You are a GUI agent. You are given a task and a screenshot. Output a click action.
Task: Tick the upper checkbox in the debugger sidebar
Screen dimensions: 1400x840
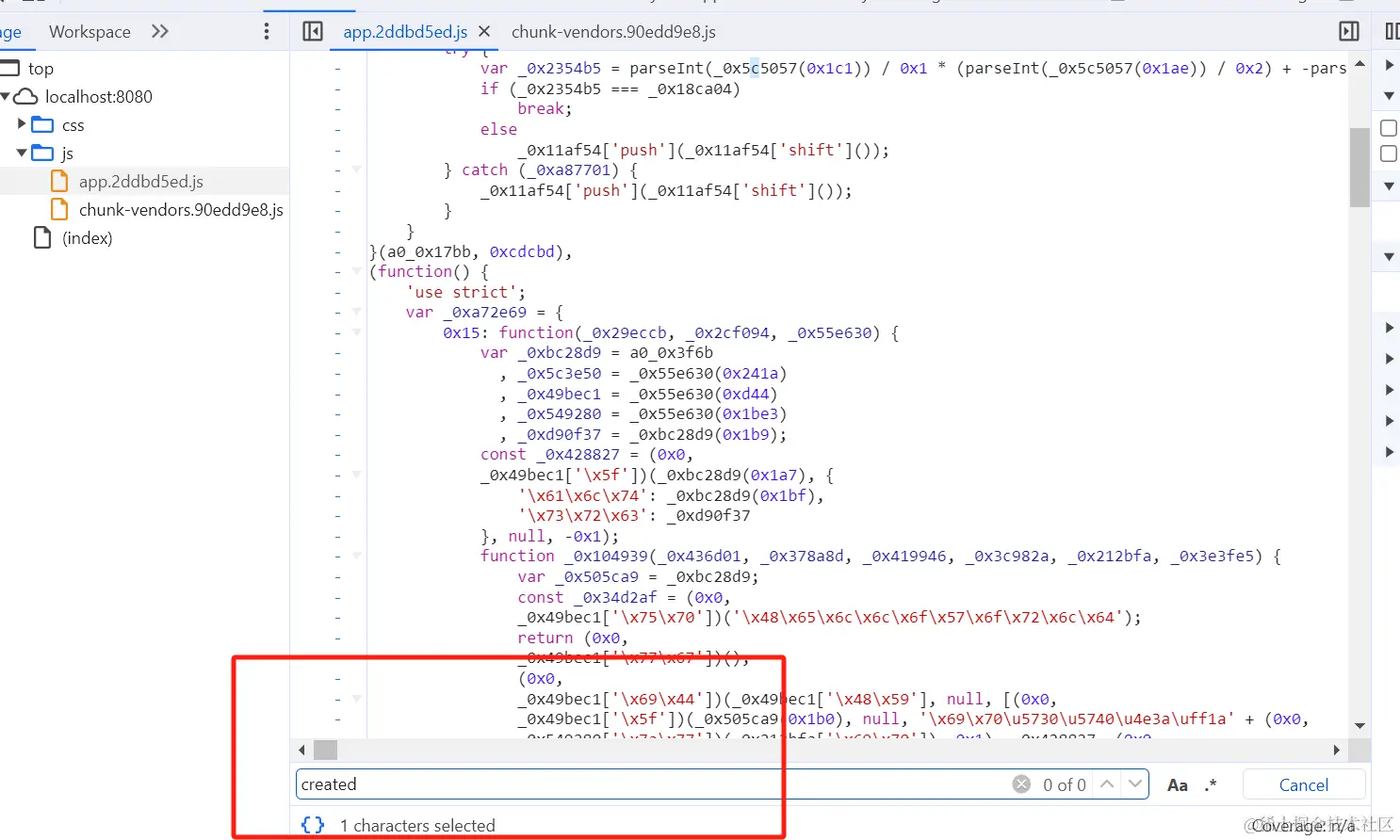point(1389,128)
